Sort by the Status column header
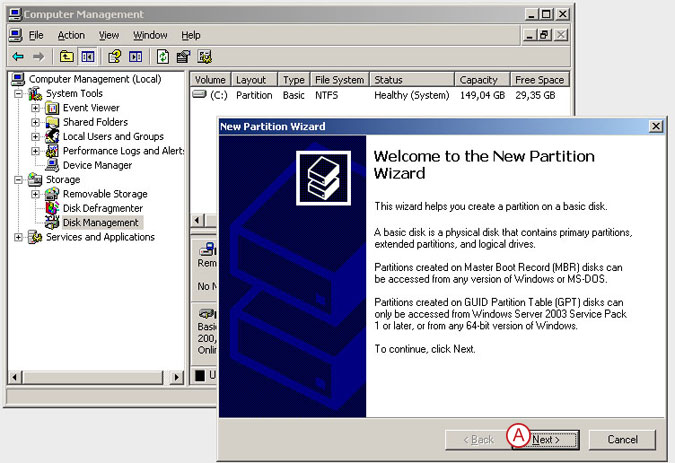 pos(412,80)
